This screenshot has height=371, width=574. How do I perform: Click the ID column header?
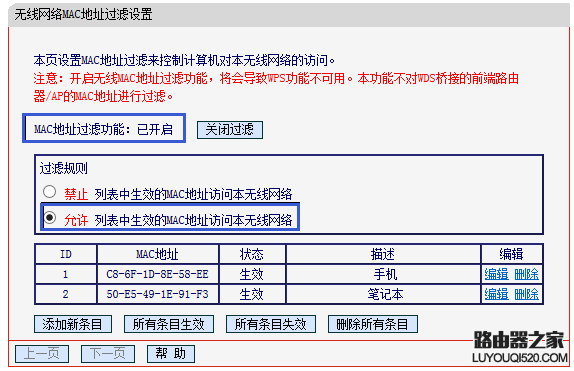[x=66, y=254]
